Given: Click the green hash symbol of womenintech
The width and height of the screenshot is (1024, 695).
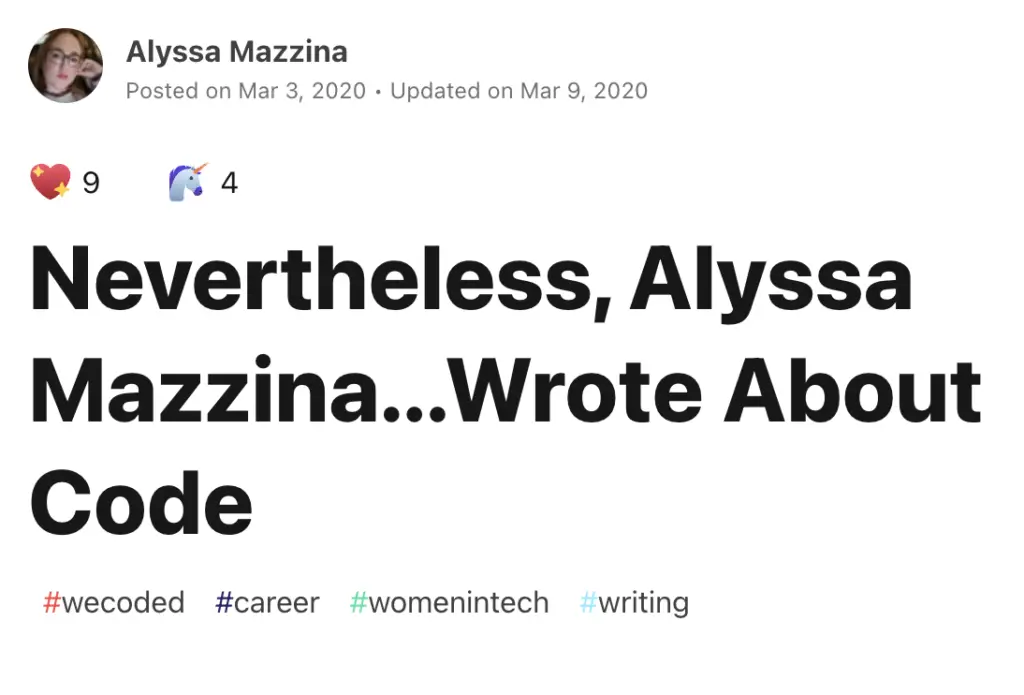Looking at the screenshot, I should click(359, 602).
